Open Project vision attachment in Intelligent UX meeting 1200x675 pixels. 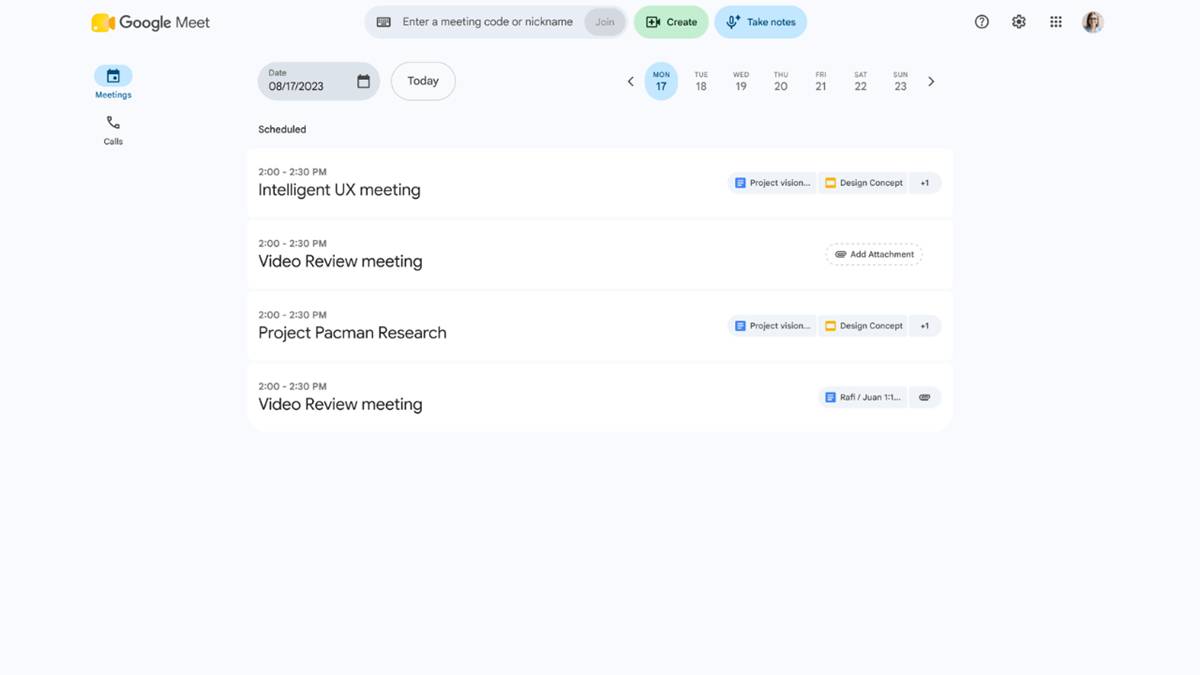tap(772, 183)
